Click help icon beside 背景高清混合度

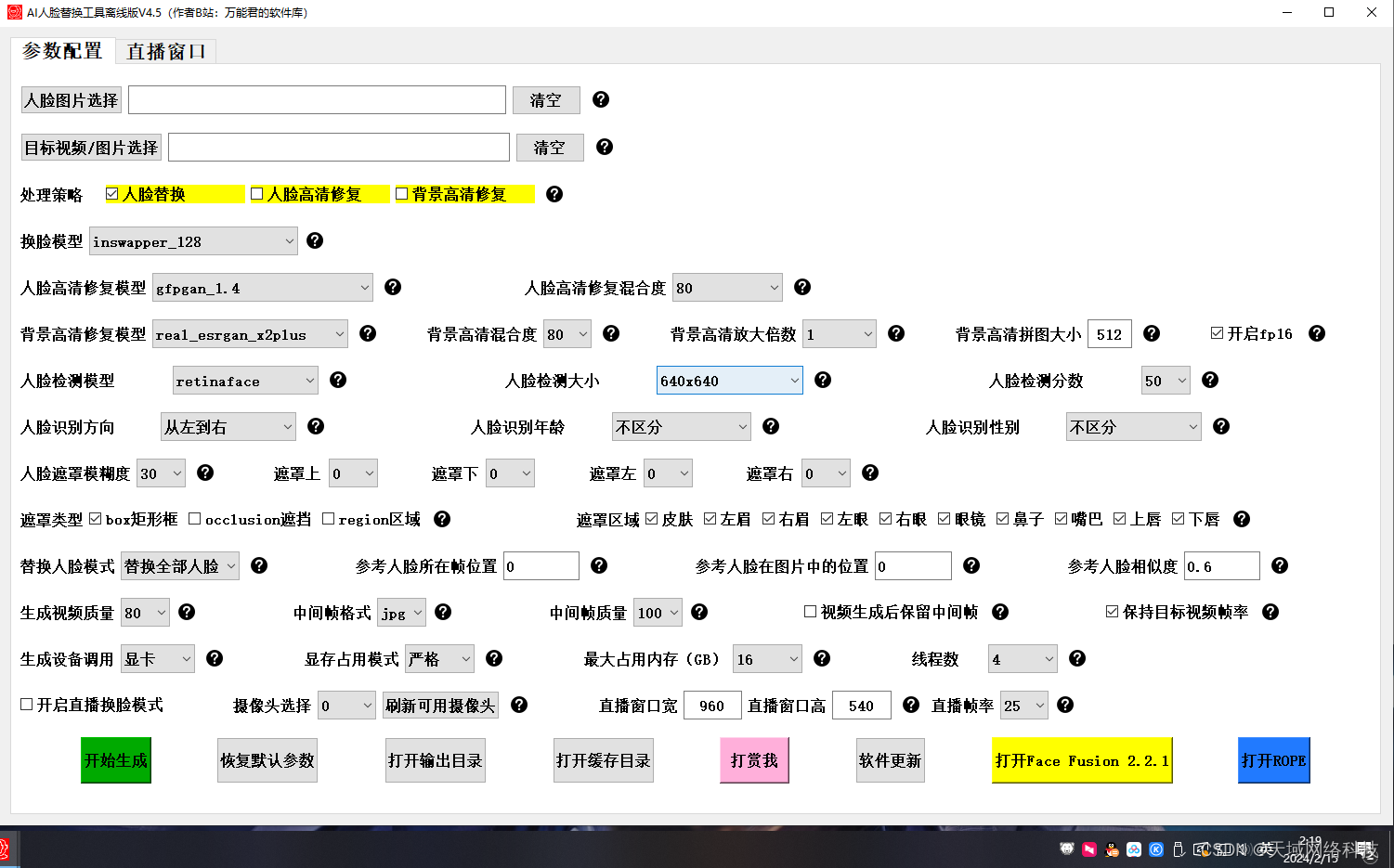(x=611, y=333)
